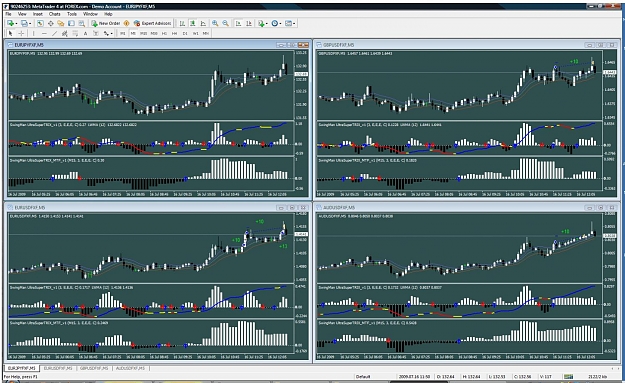The image size is (625, 383).
Task: Set timeframe to M1
Action: pyautogui.click(x=123, y=33)
